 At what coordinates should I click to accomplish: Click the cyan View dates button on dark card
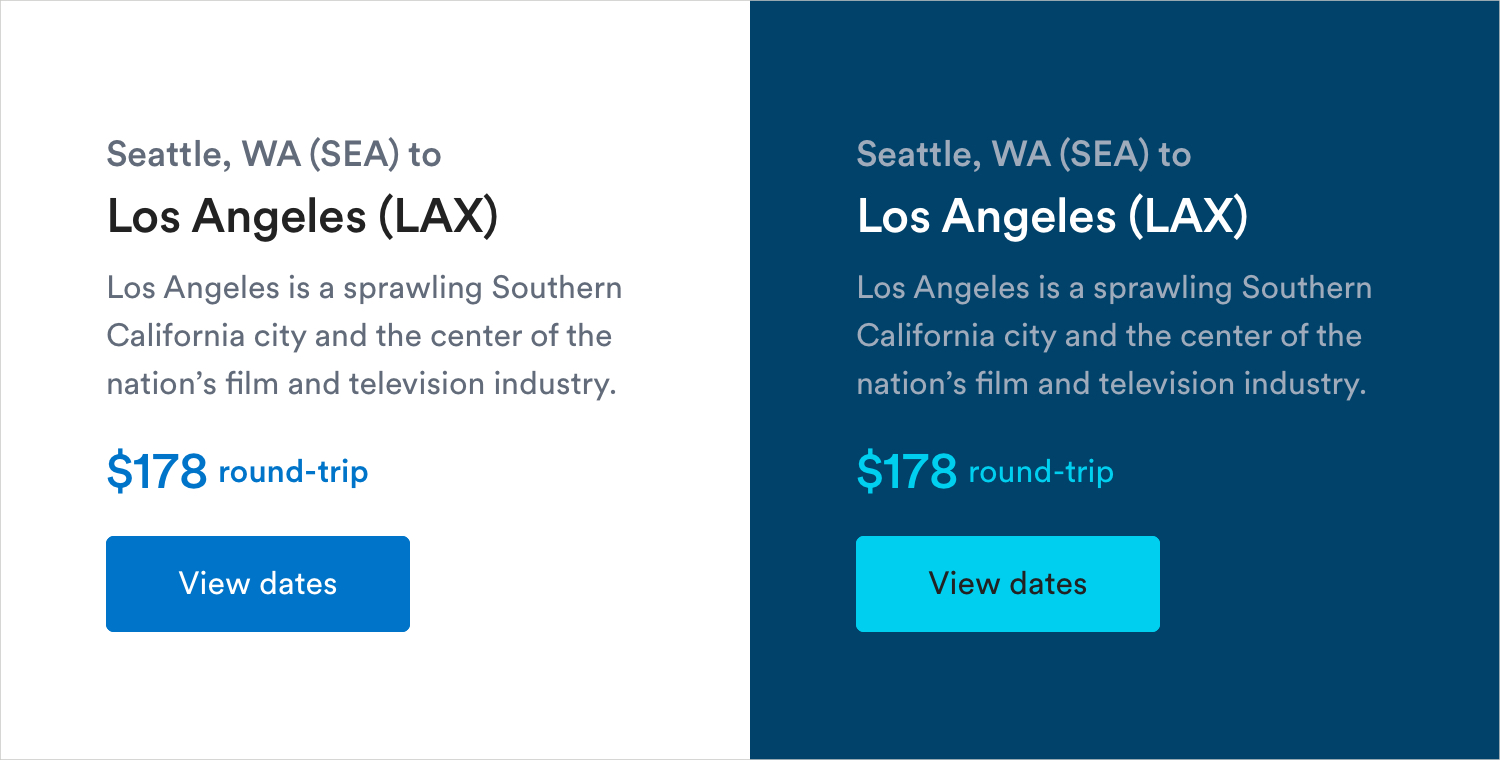point(1008,584)
